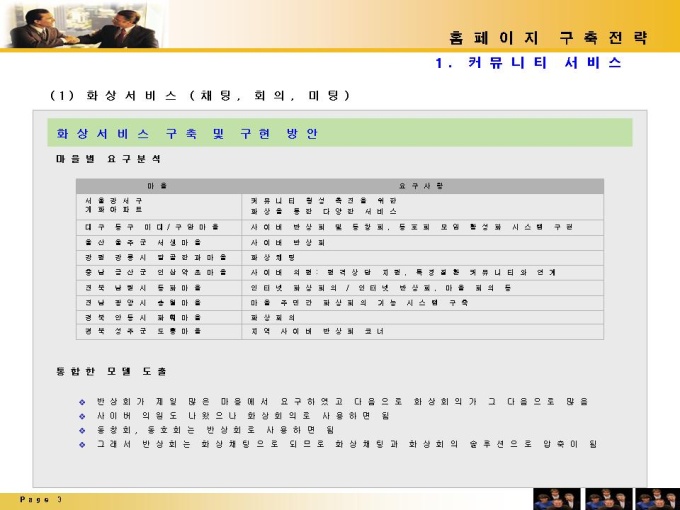Click the '마을' table column header
This screenshot has width=680, height=510.
[x=158, y=186]
